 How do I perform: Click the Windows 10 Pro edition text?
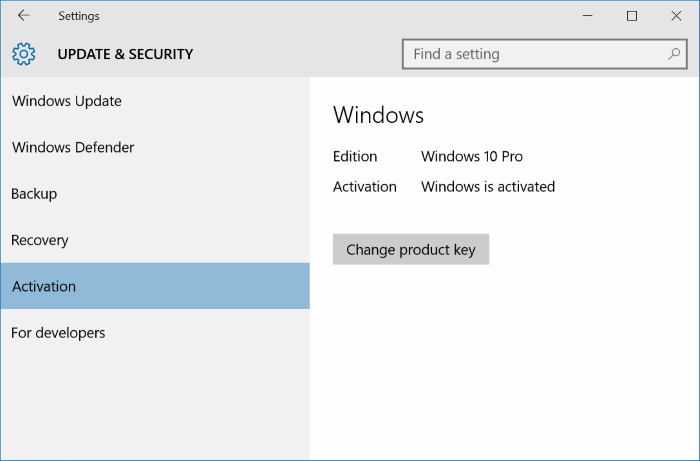coord(472,156)
